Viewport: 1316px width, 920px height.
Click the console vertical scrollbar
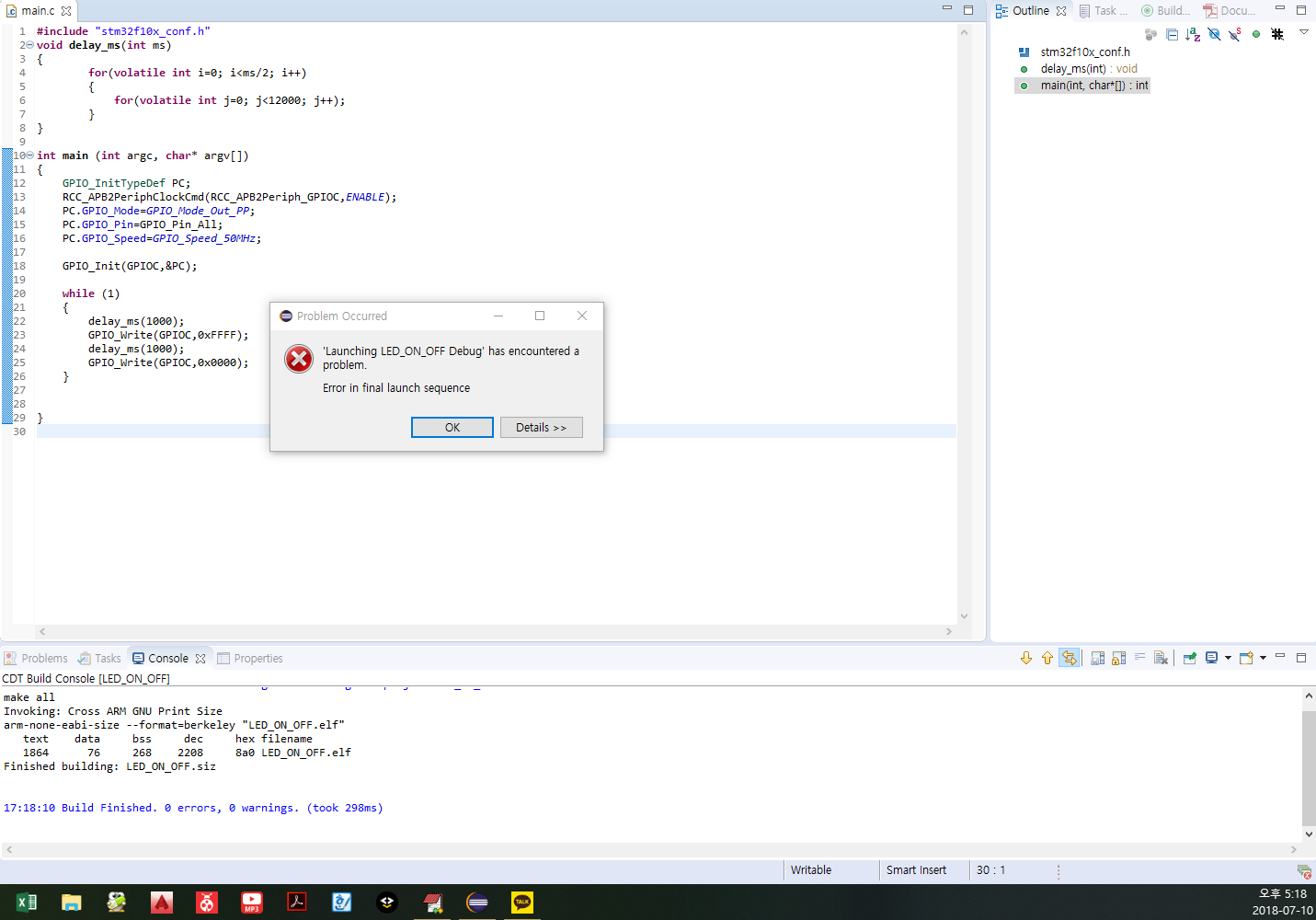(x=1308, y=764)
